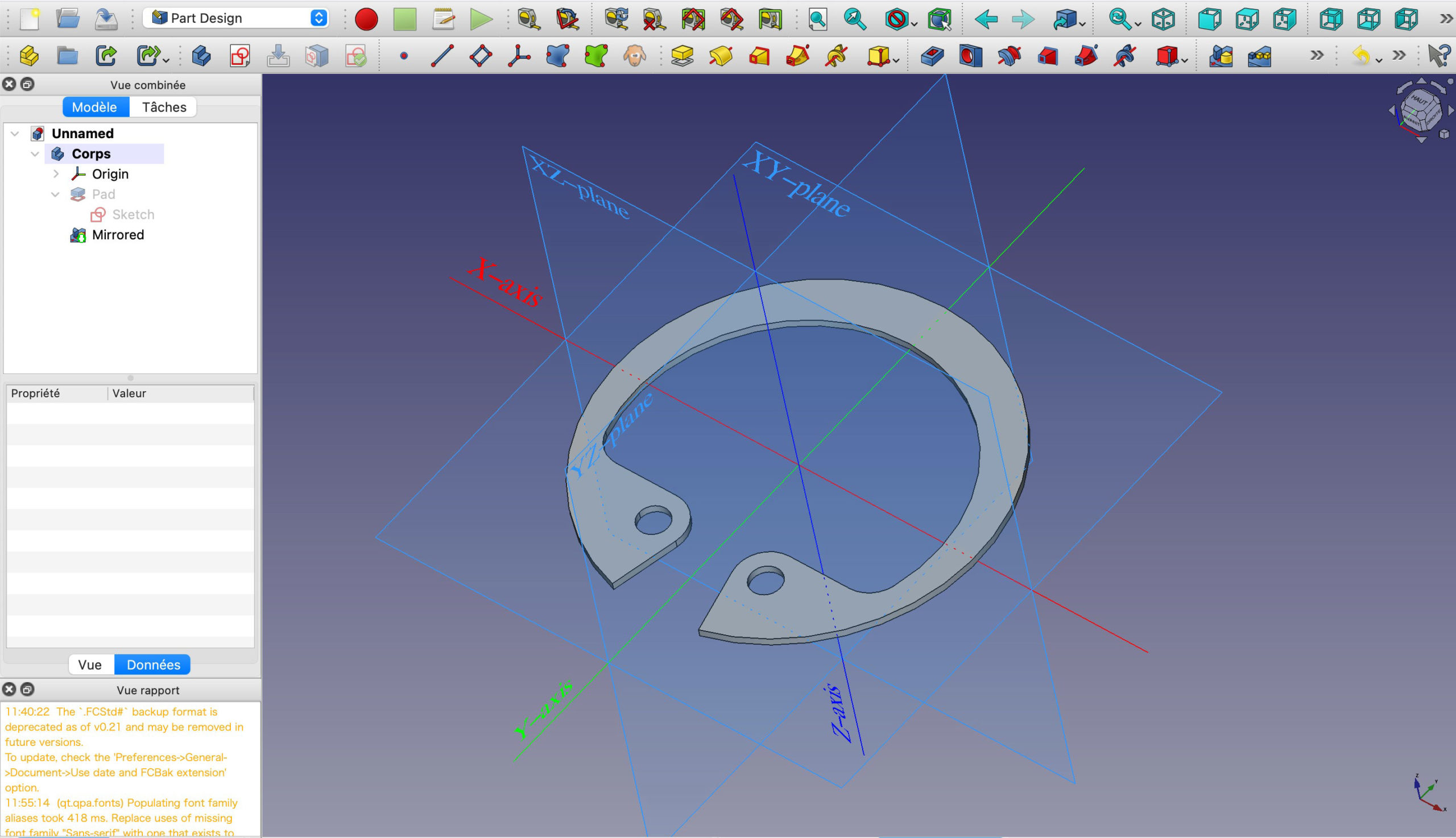This screenshot has width=1456, height=838.
Task: Click the Isometric view cube icon
Action: point(1163,19)
